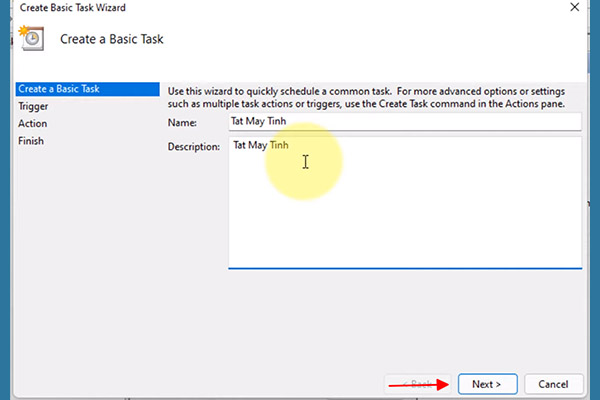Click the Create a Basic Task heading
600x400 pixels.
point(112,39)
